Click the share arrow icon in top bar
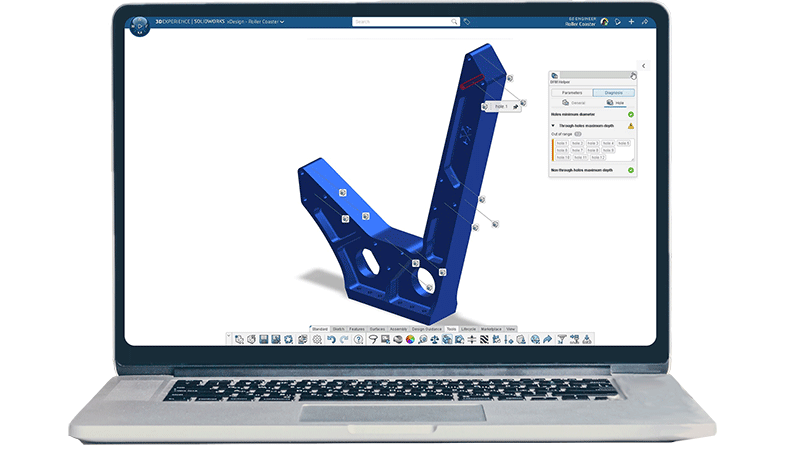This screenshot has width=800, height=450. tap(644, 22)
